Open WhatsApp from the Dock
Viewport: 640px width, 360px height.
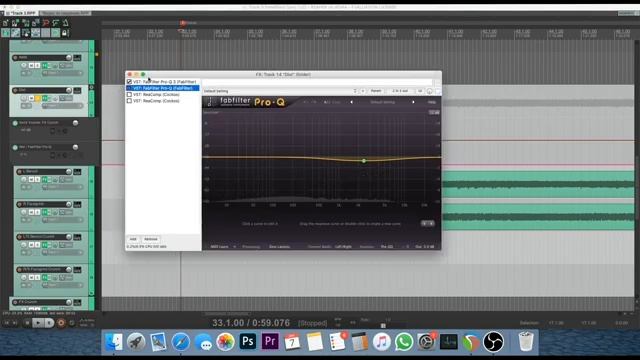[x=404, y=342]
